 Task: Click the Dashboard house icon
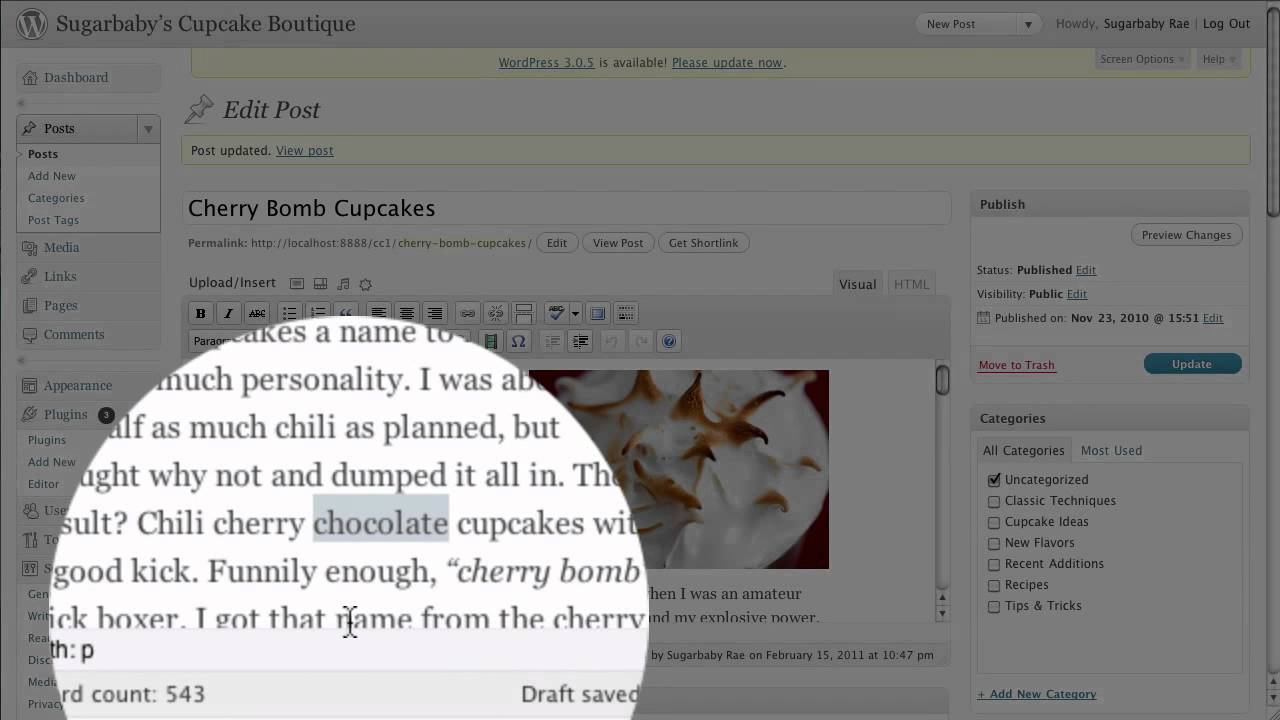point(30,77)
